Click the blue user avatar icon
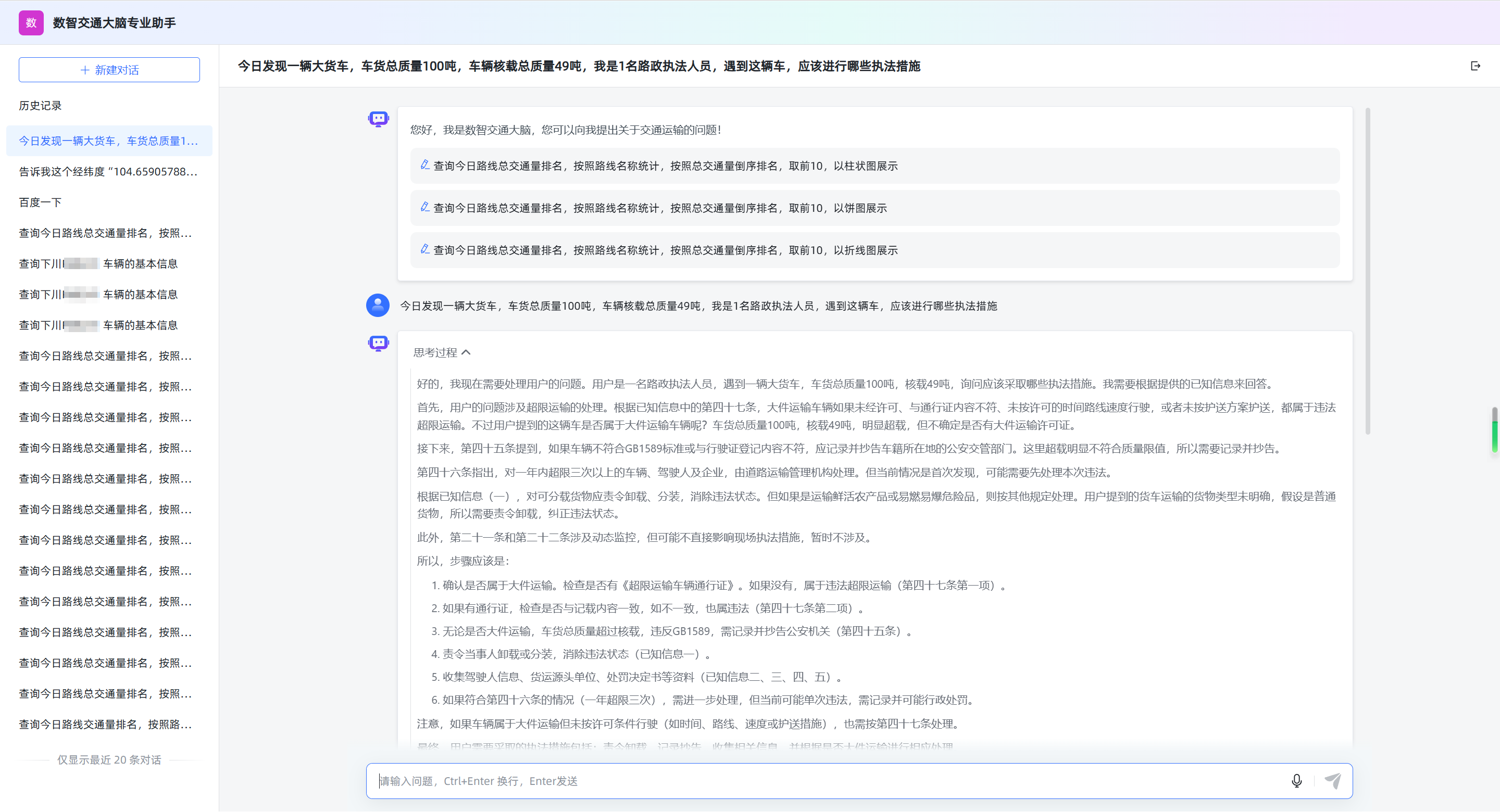Screen dimensions: 1500x812 (377, 305)
